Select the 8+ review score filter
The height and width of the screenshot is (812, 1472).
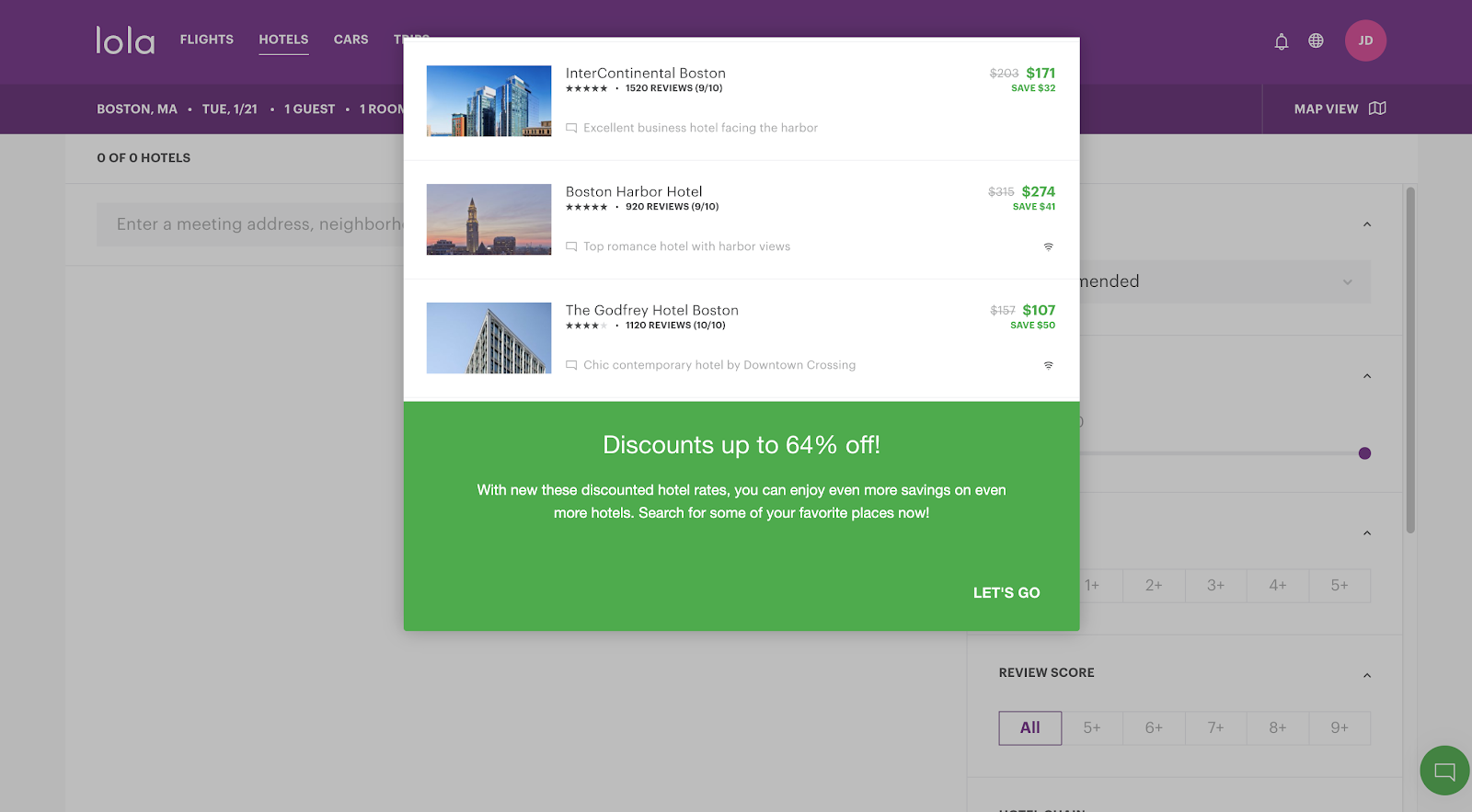1277,727
